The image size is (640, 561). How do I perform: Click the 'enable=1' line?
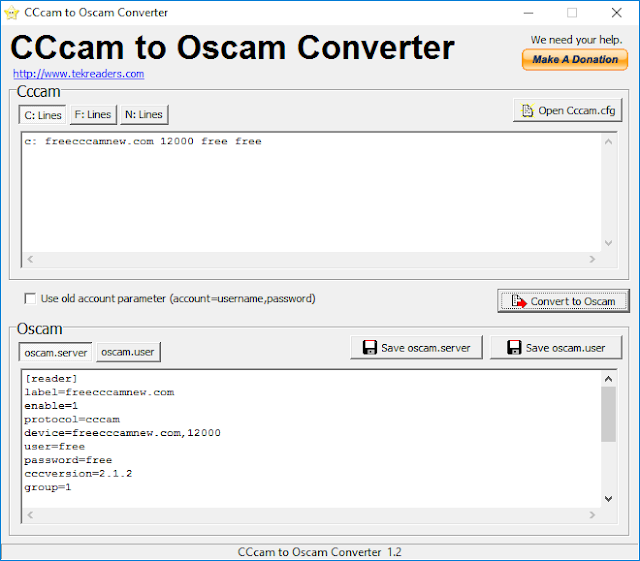tap(51, 405)
